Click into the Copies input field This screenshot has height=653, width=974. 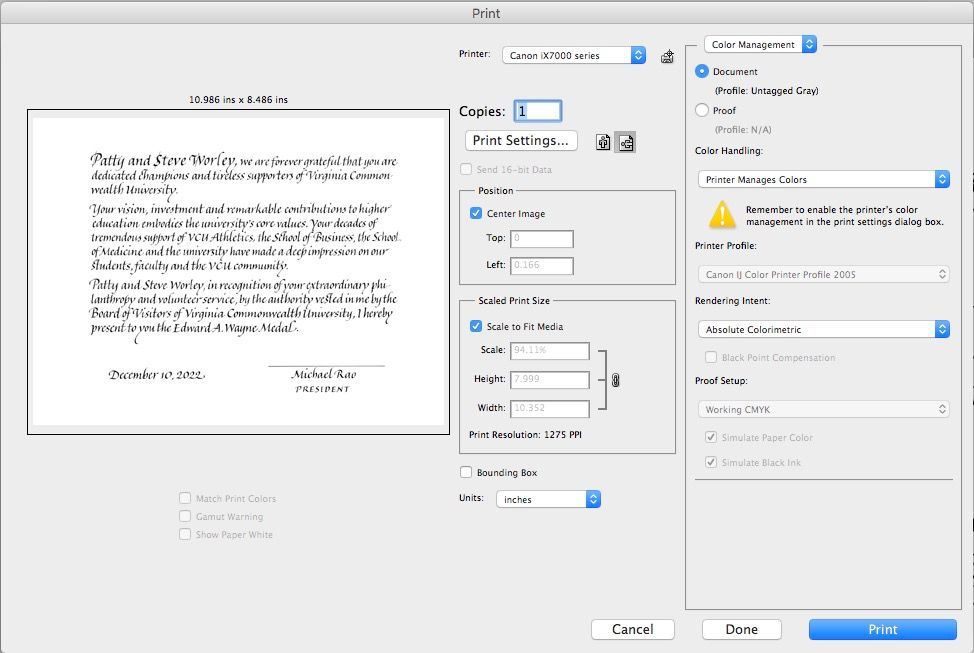(x=538, y=112)
